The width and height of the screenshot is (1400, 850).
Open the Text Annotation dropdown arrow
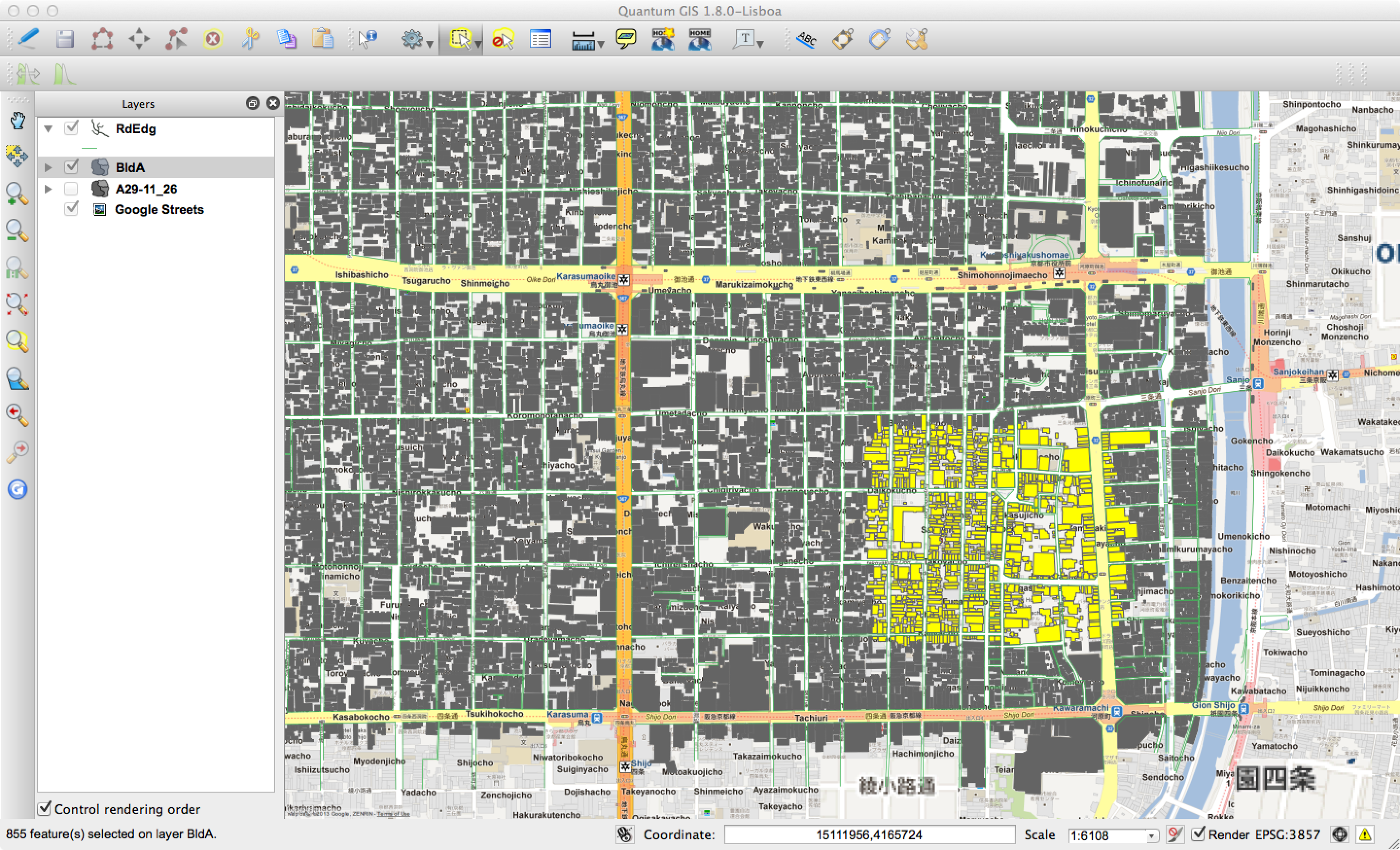[760, 44]
